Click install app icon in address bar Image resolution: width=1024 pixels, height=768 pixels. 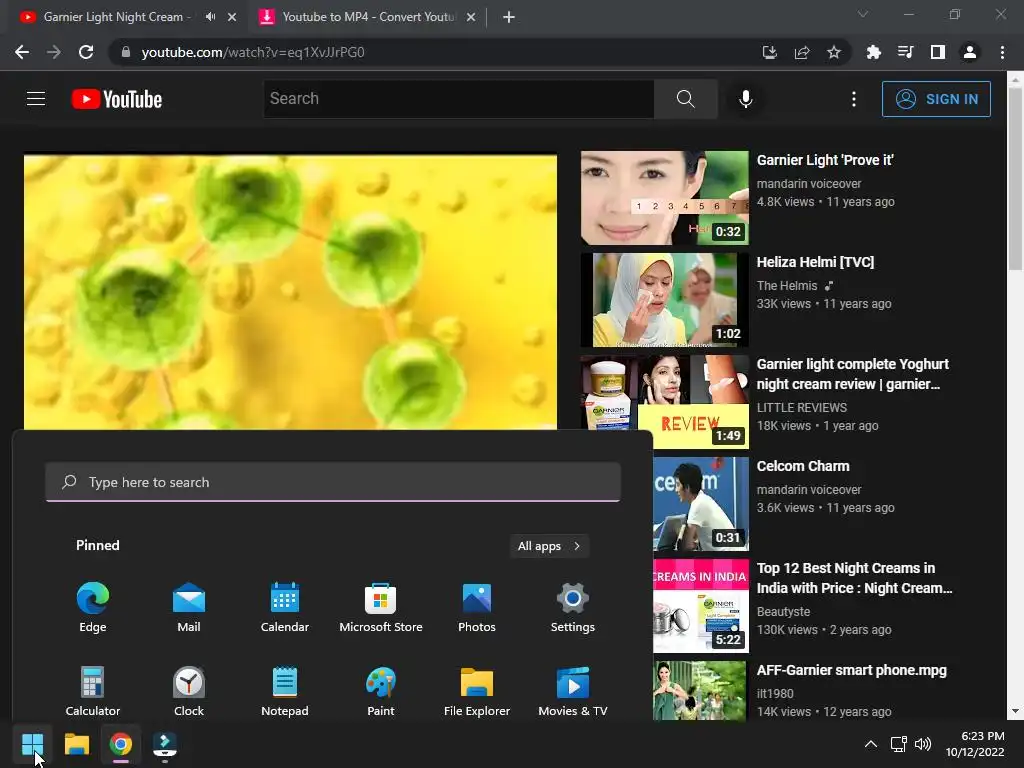tap(770, 52)
